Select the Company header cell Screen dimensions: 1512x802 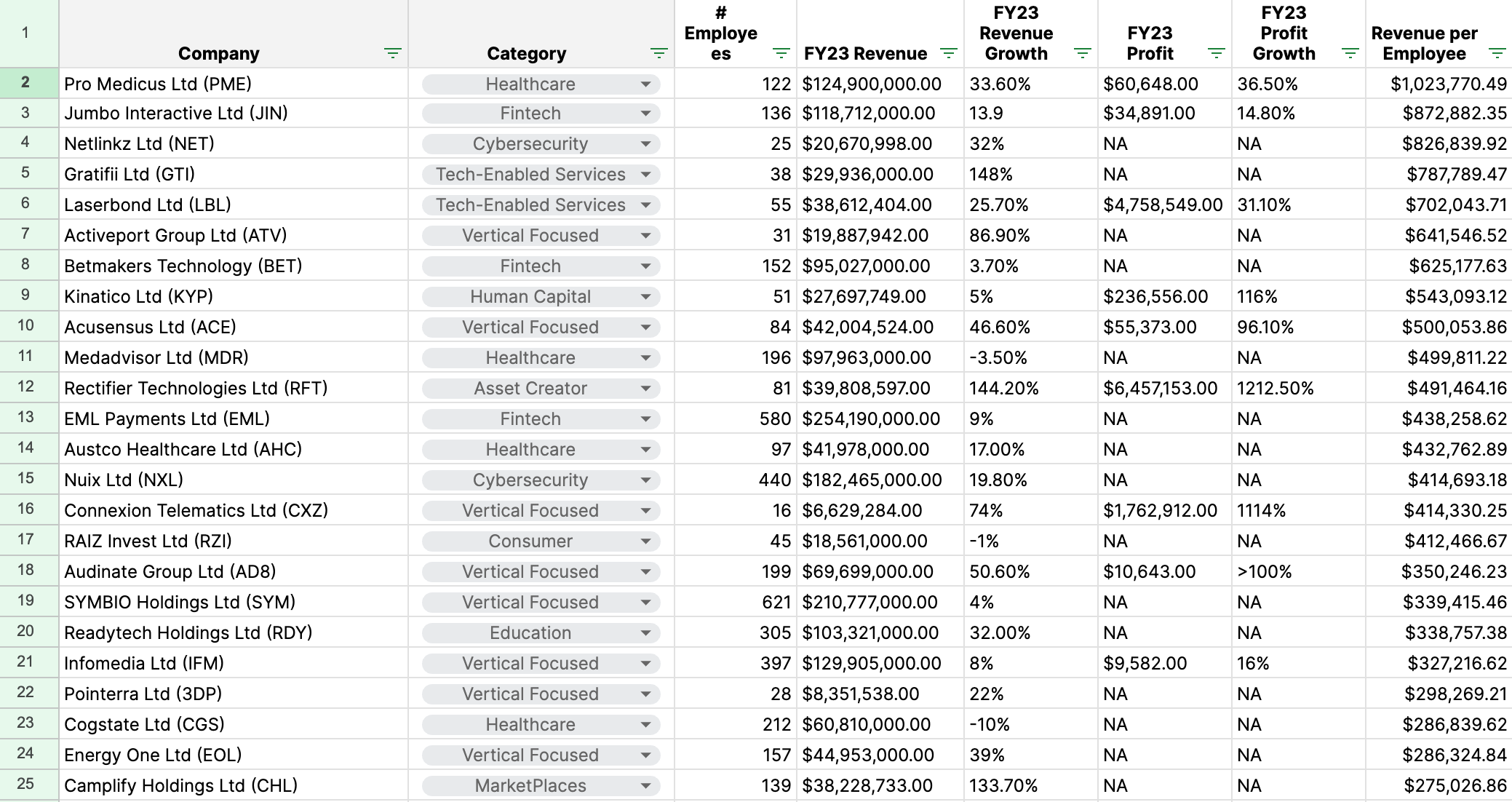[234, 33]
